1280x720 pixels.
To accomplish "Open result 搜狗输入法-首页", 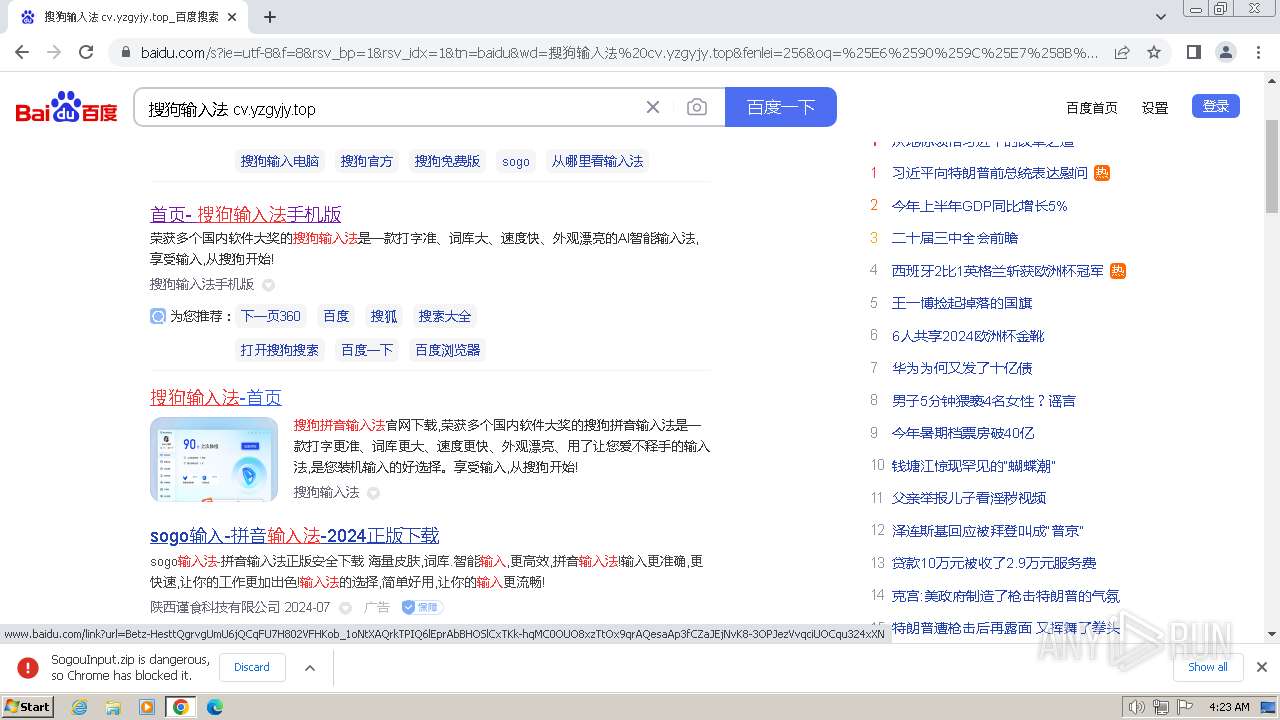I will pos(216,397).
